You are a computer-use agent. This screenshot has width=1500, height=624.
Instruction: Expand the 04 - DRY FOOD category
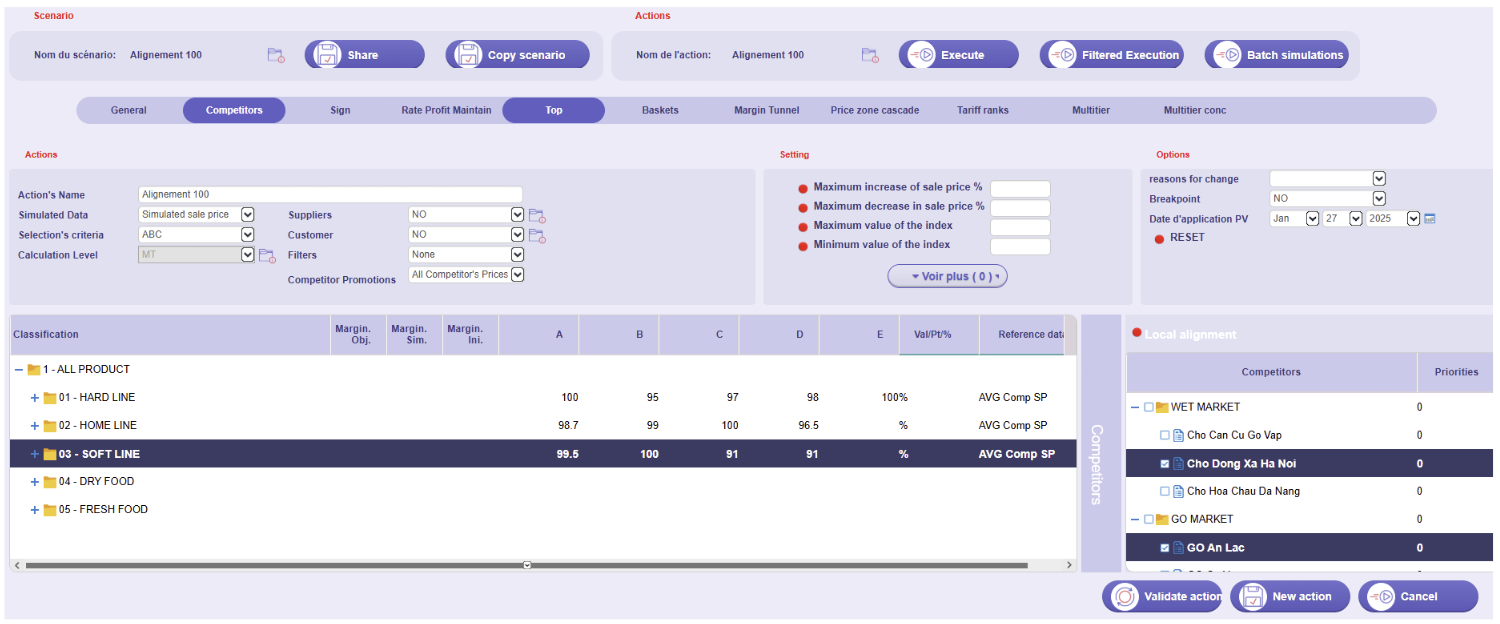point(35,482)
